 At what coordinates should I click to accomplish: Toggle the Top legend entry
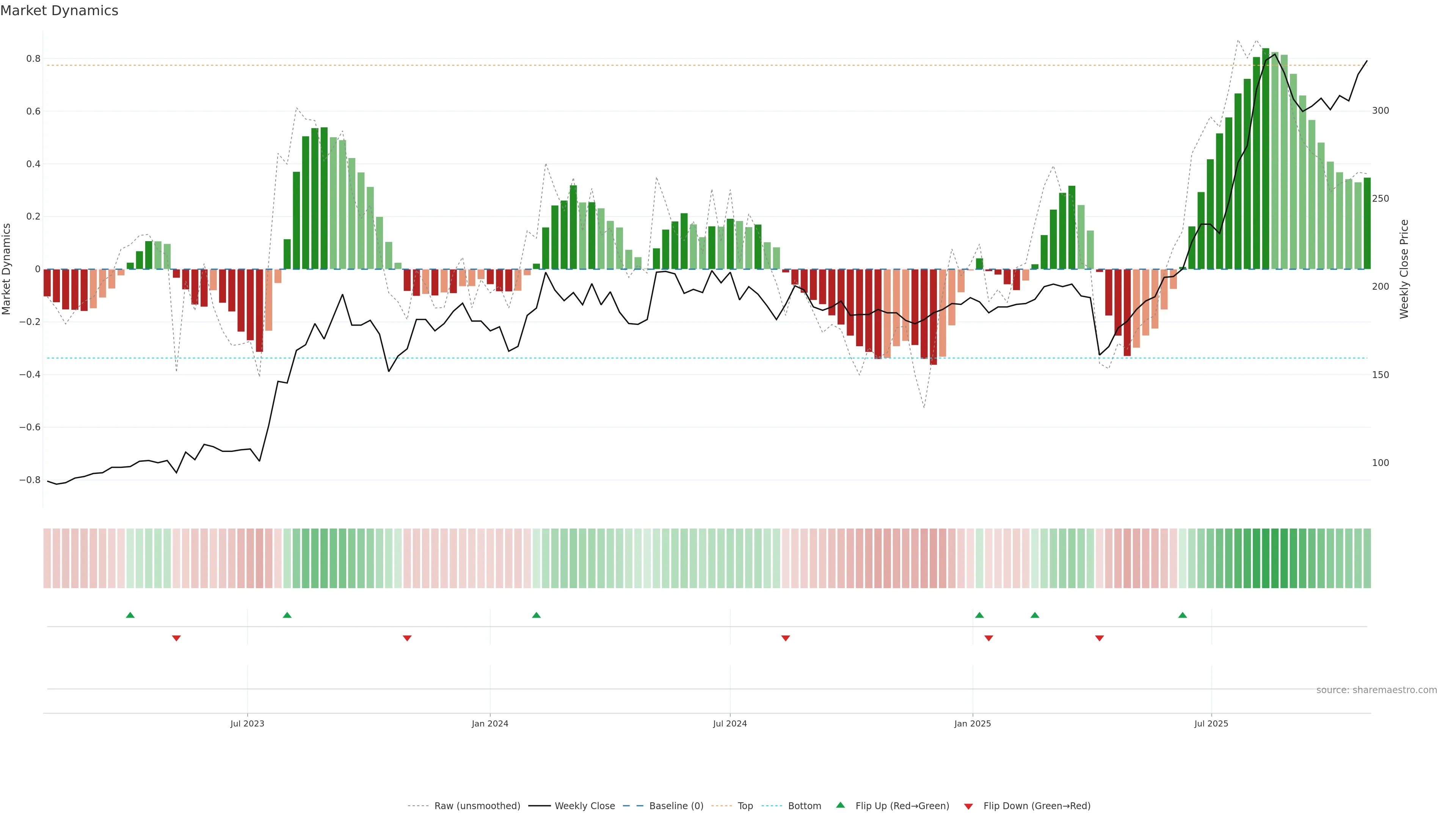(x=745, y=806)
